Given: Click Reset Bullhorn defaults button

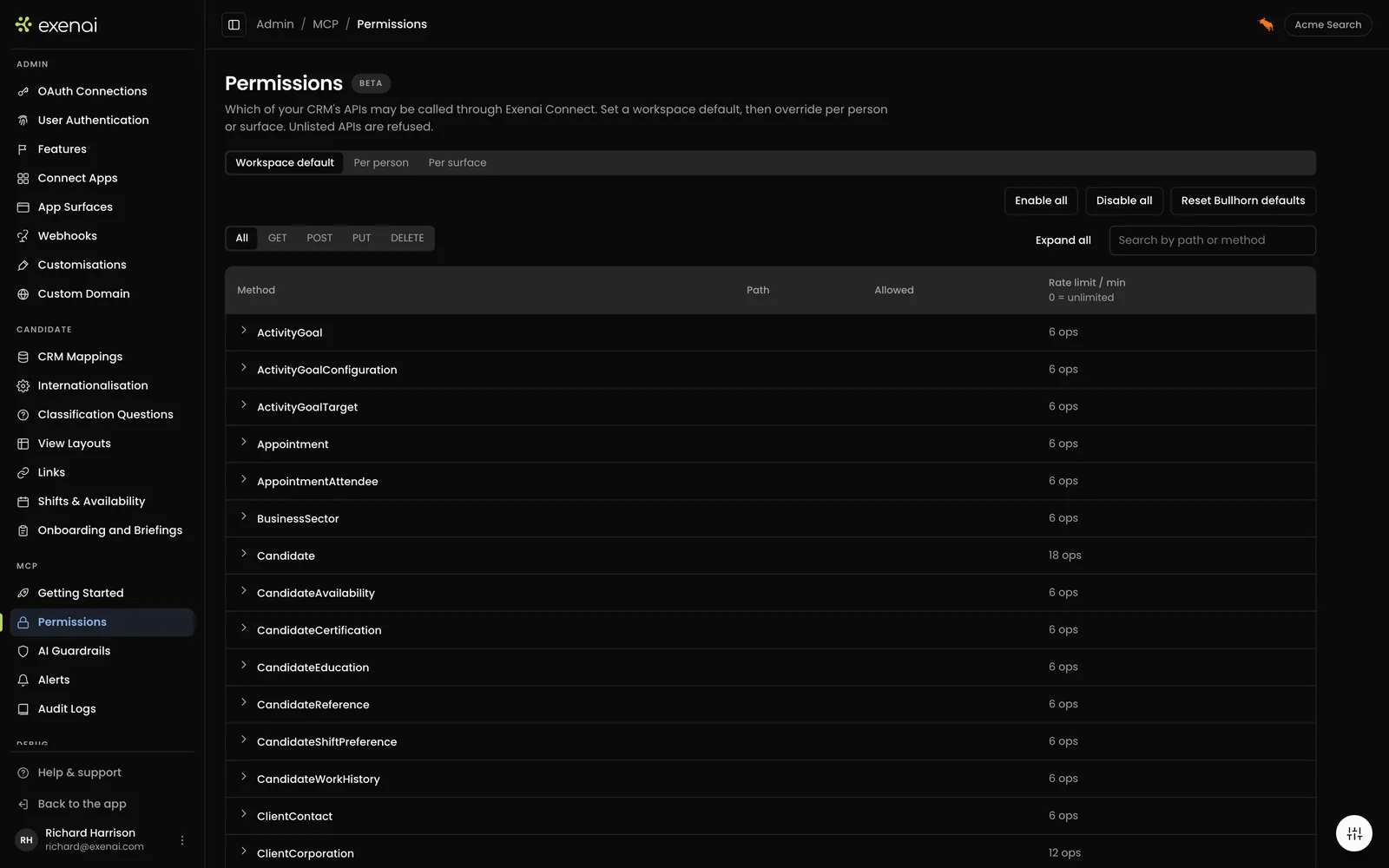Looking at the screenshot, I should pos(1243,201).
